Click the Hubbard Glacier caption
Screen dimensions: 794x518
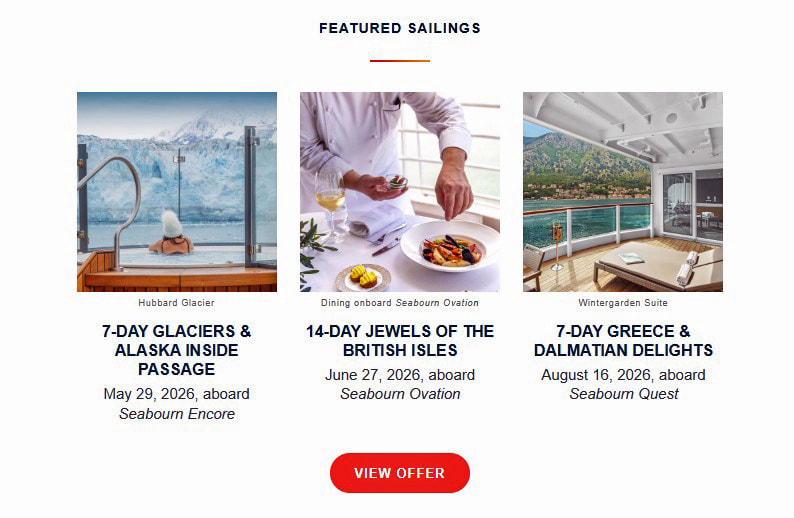click(177, 302)
